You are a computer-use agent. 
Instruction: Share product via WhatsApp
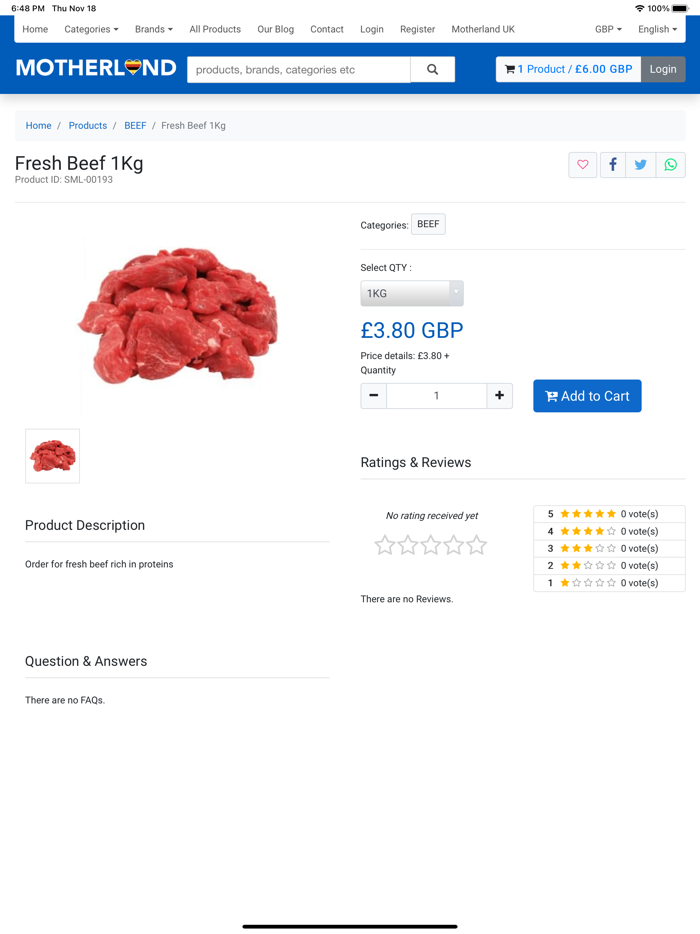(x=671, y=165)
